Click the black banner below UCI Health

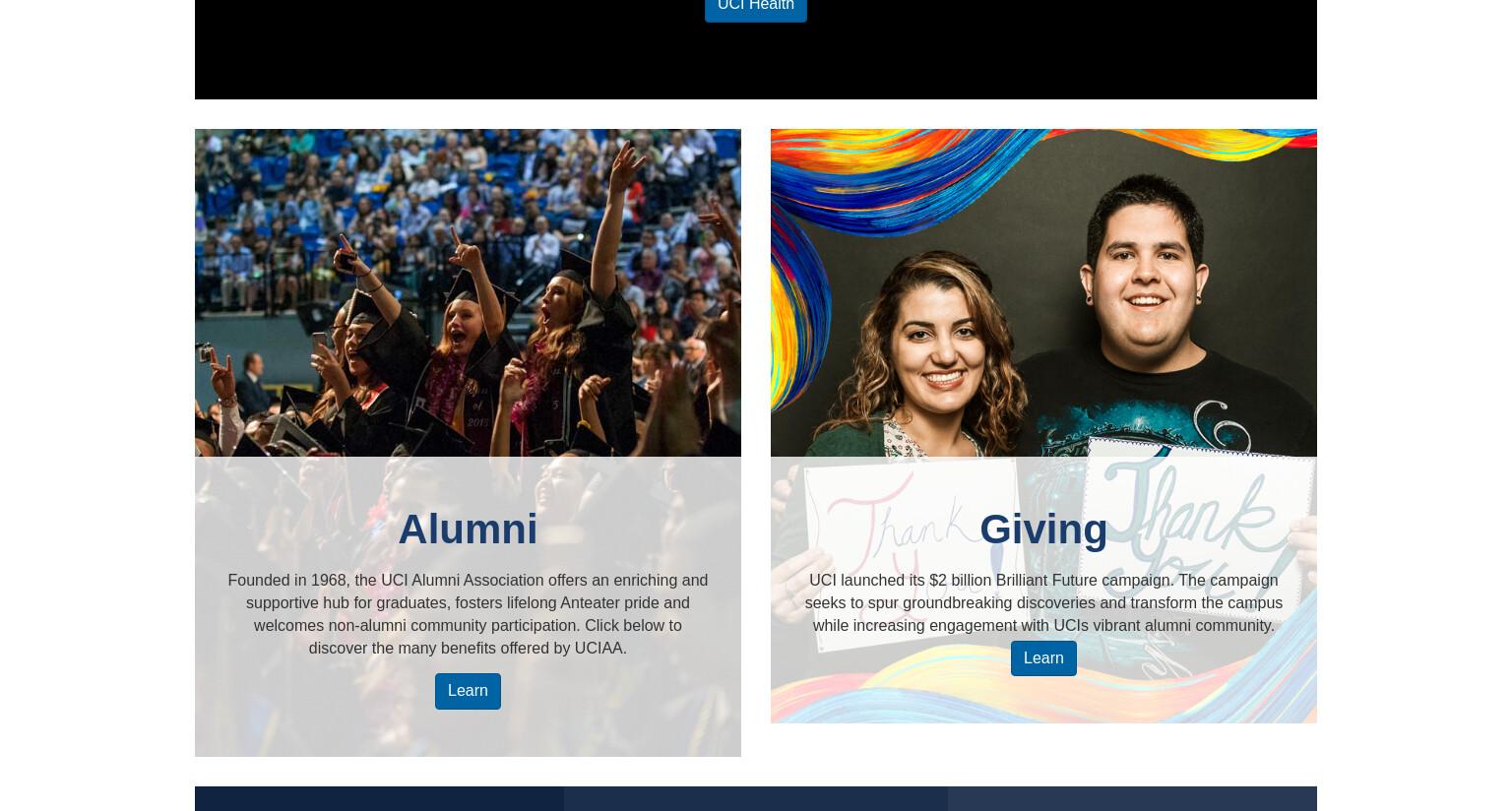pos(755,61)
